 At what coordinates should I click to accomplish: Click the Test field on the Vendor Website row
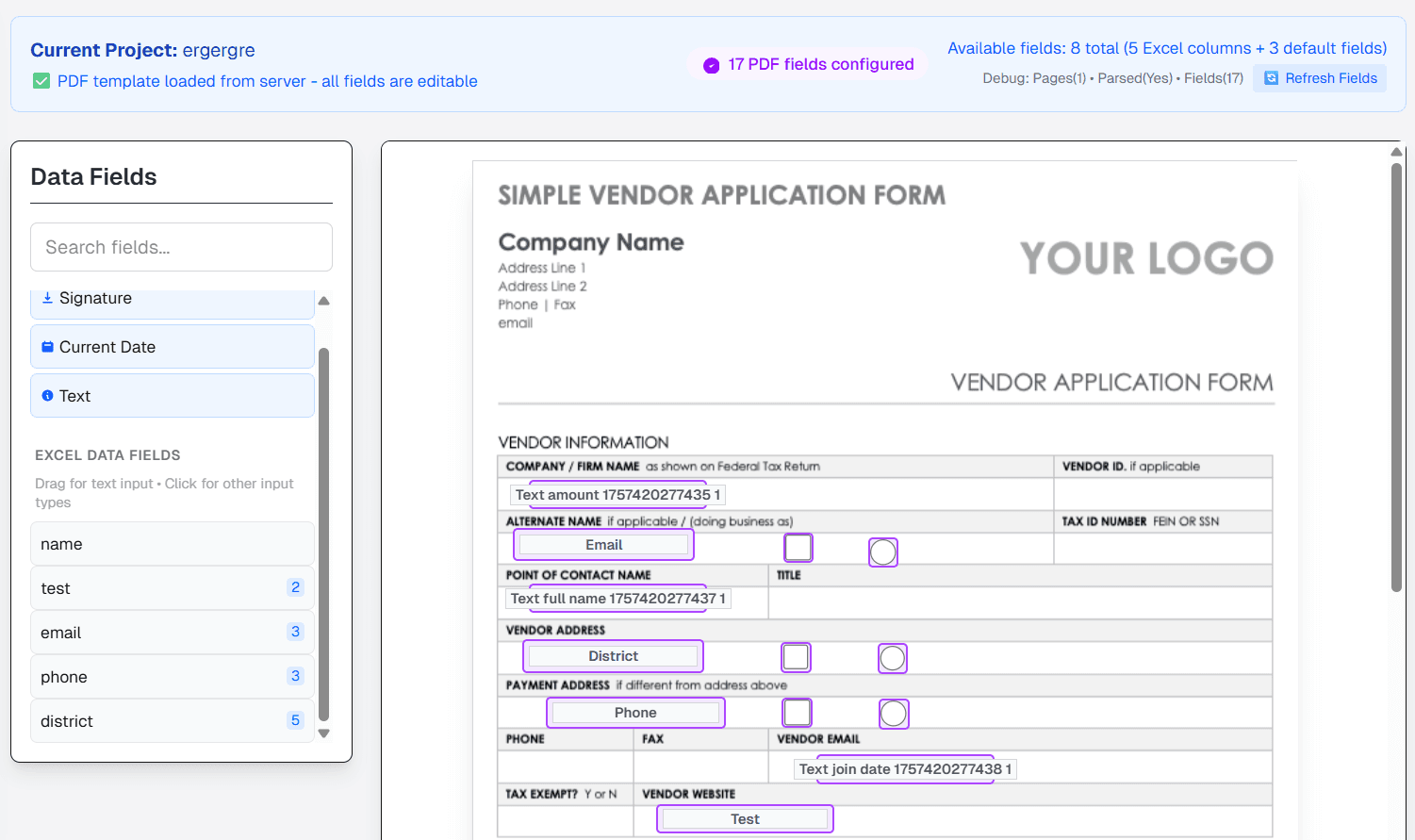[x=744, y=818]
